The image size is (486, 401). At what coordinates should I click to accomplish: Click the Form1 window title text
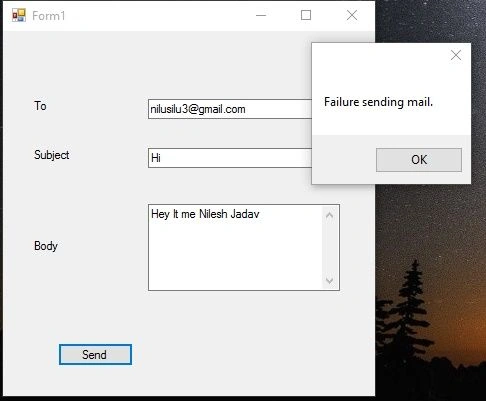point(49,16)
